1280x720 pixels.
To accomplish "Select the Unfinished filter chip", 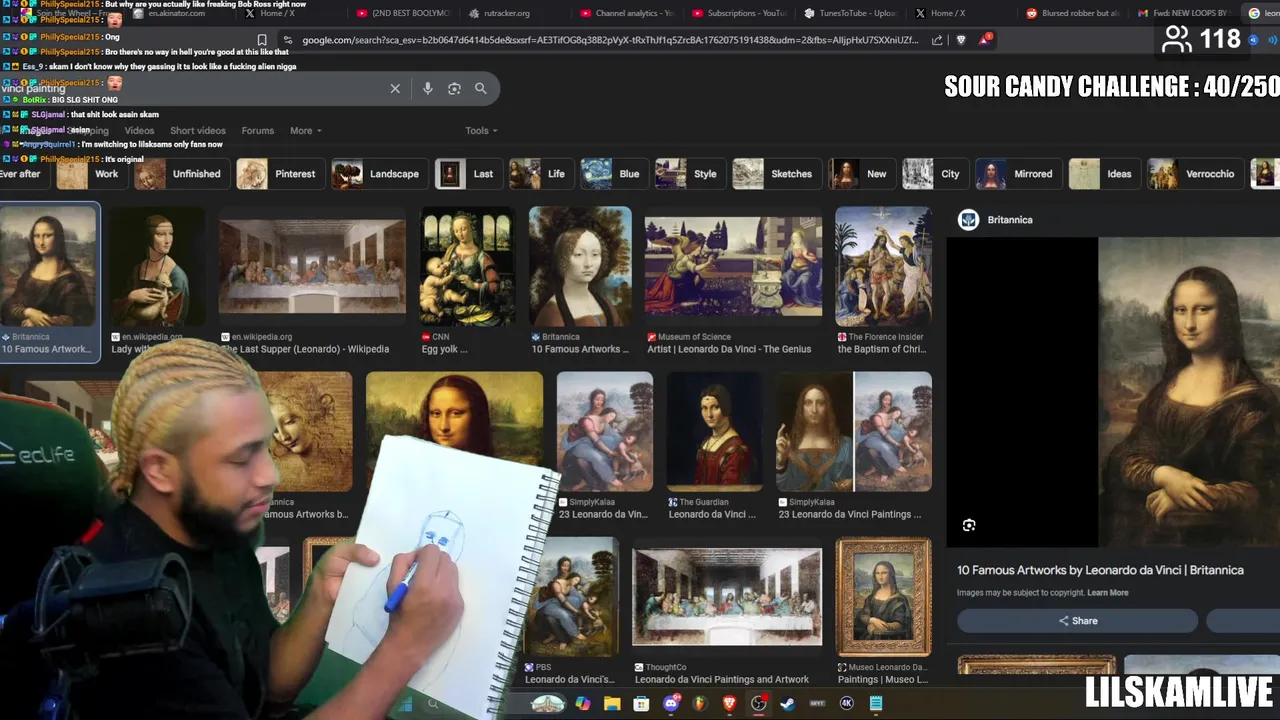I will 181,174.
